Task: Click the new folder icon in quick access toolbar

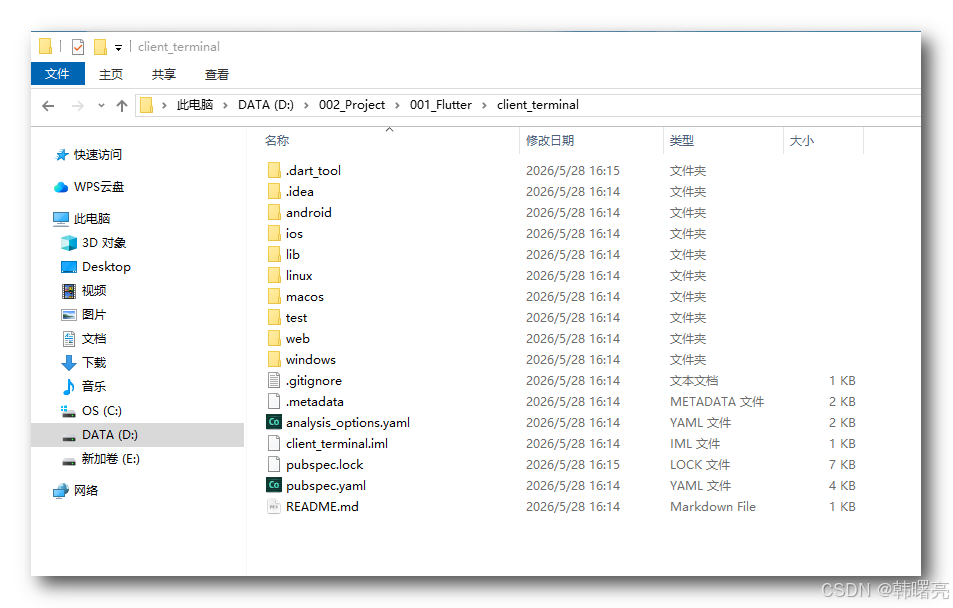Action: tap(101, 47)
